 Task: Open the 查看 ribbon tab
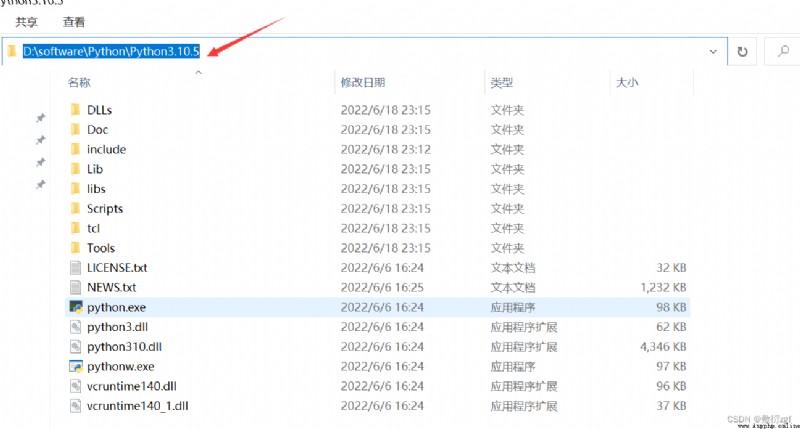[x=74, y=22]
